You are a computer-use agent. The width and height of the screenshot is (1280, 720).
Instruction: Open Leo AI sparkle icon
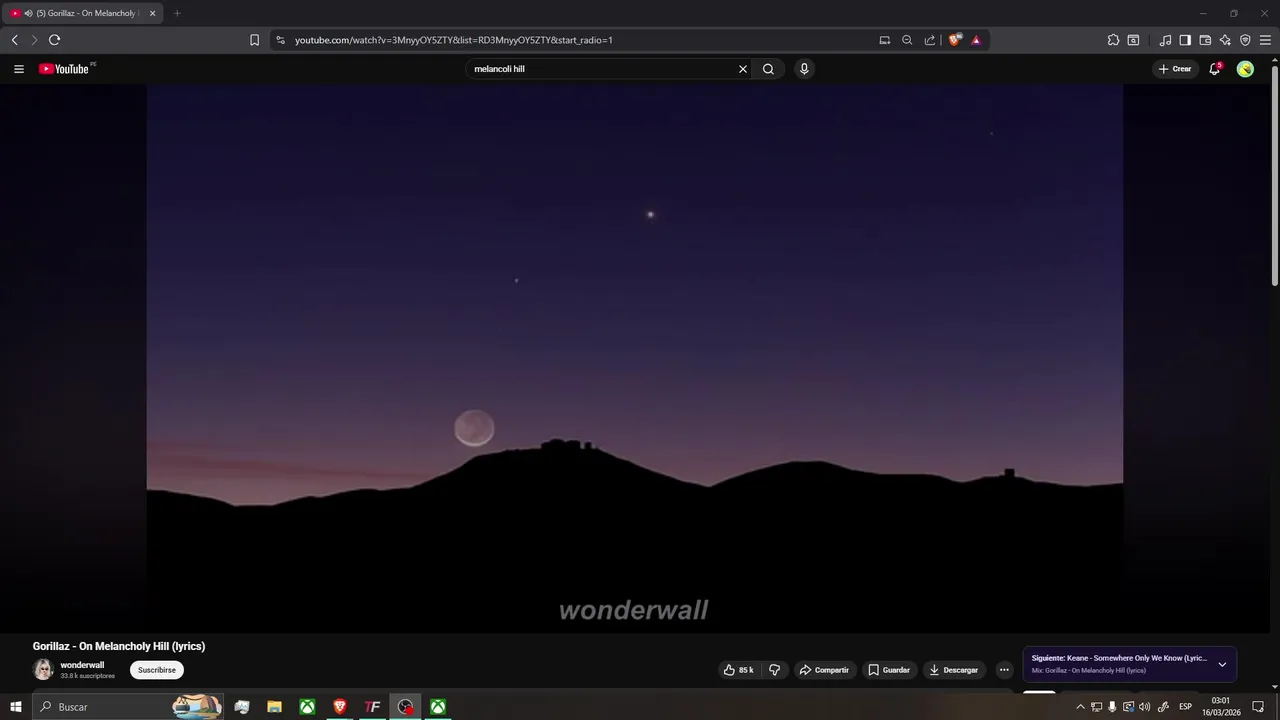[1225, 40]
